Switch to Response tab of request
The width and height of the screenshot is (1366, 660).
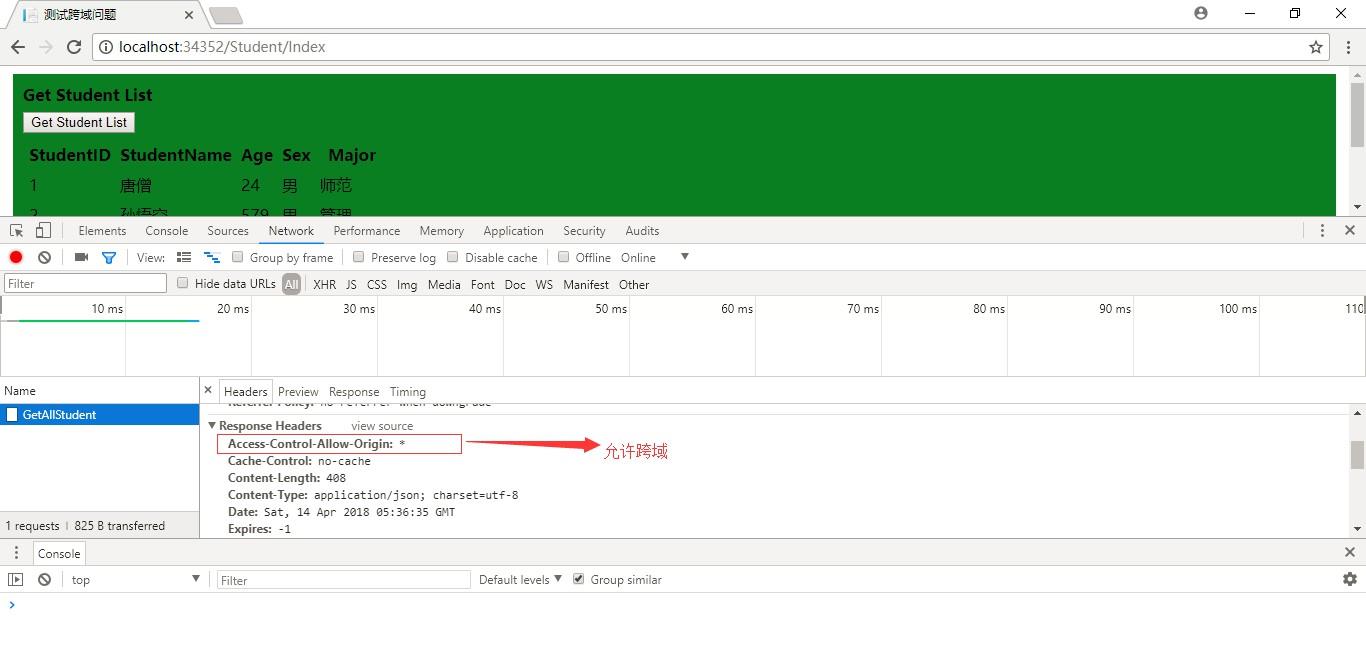(354, 391)
